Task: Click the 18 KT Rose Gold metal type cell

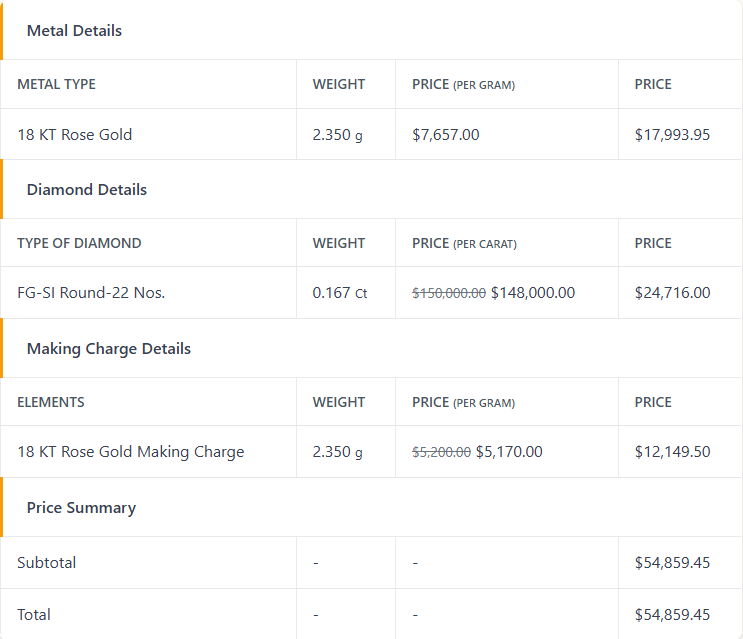Action: pyautogui.click(x=75, y=135)
